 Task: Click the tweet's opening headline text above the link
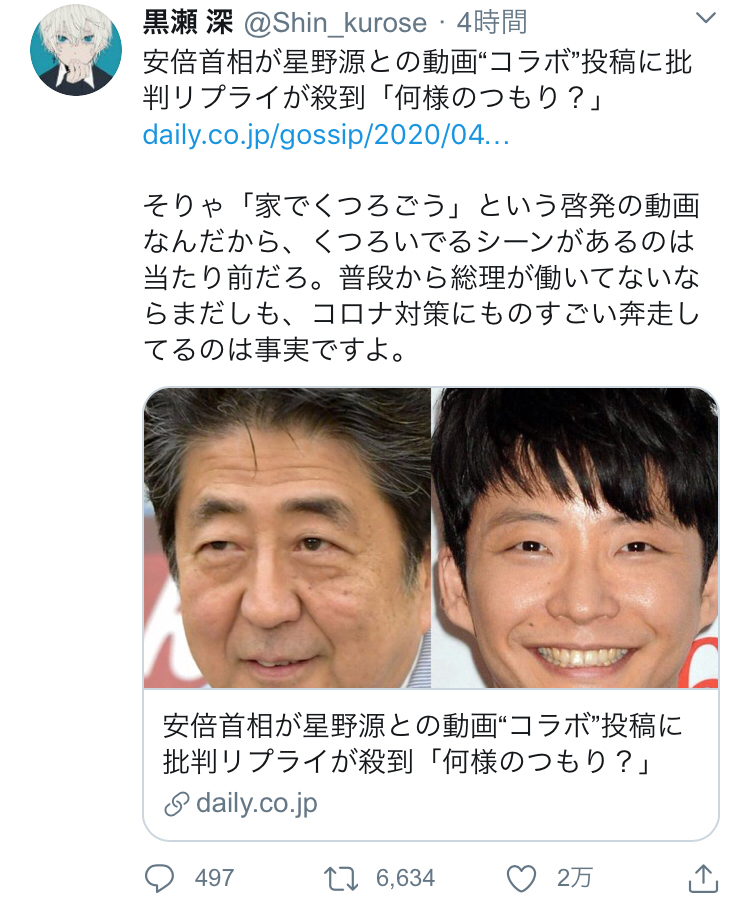[x=417, y=80]
